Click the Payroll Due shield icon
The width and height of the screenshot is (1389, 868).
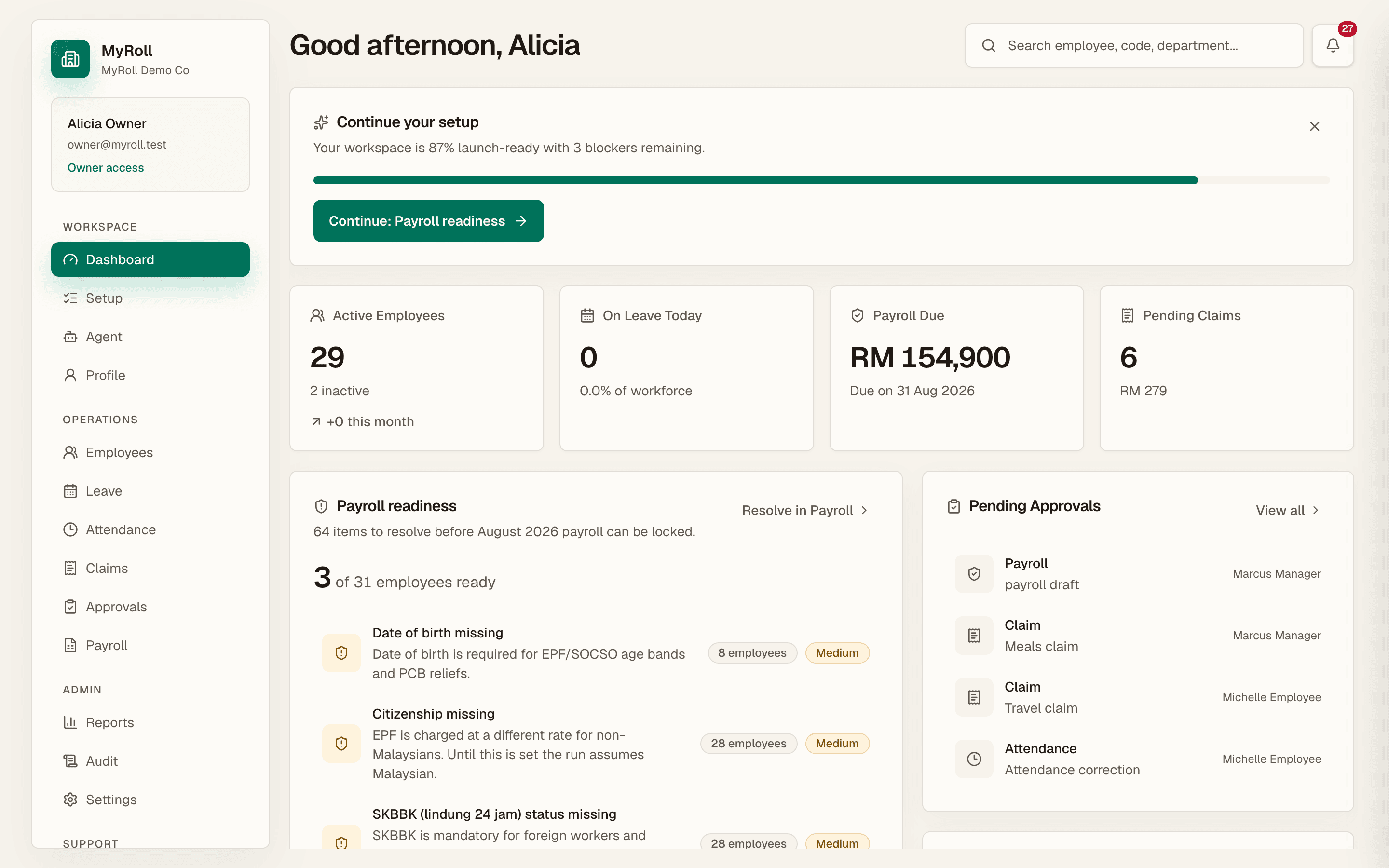point(858,315)
